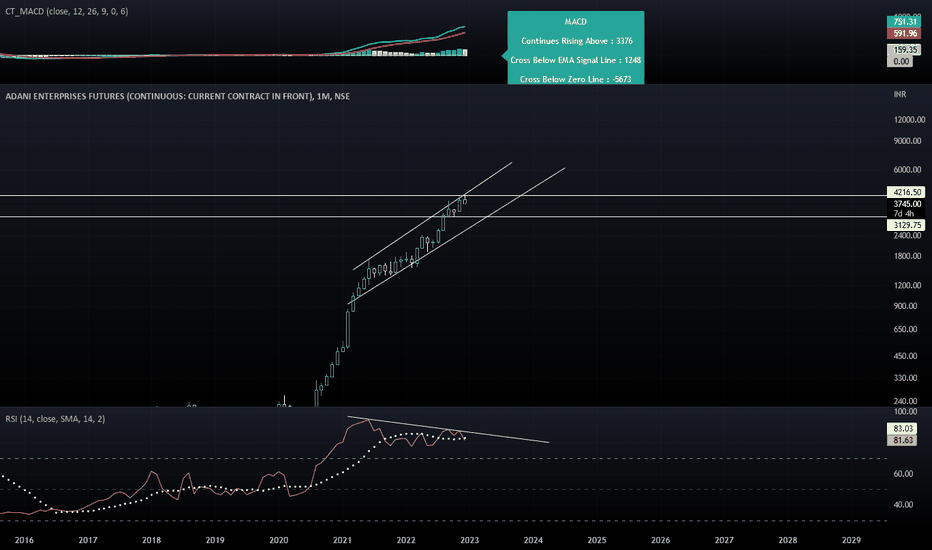
Task: Click the 12000.00 price axis tick
Action: tap(909, 120)
